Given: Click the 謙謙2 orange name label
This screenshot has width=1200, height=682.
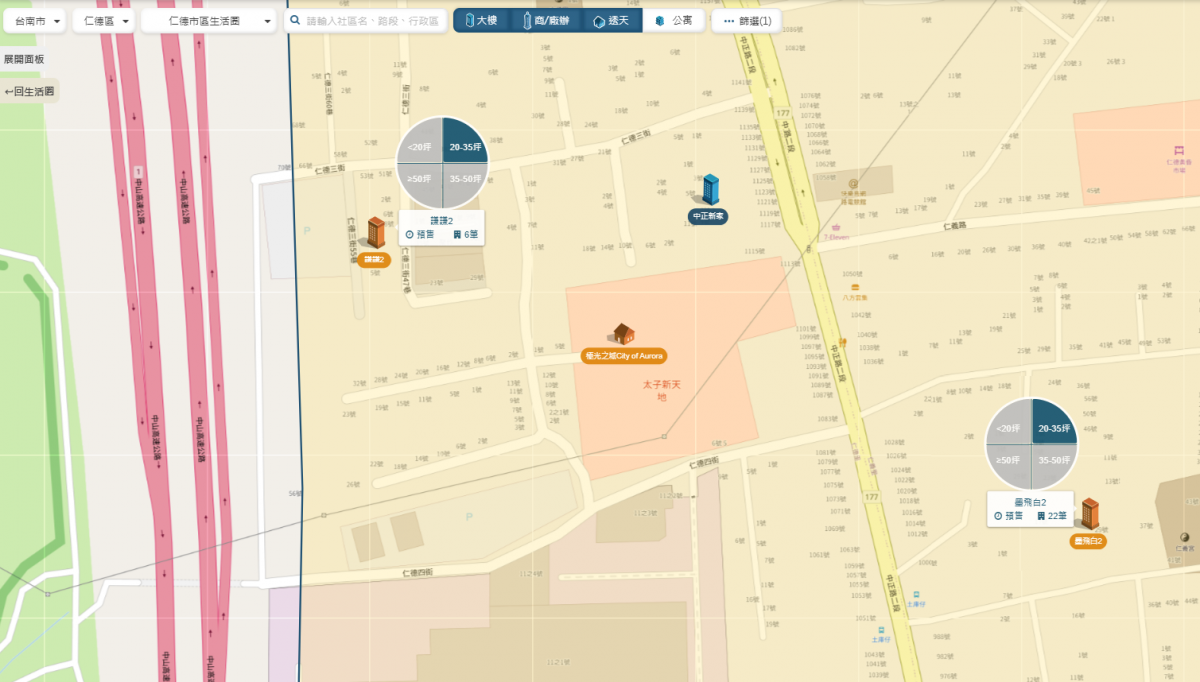Looking at the screenshot, I should pos(373,259).
